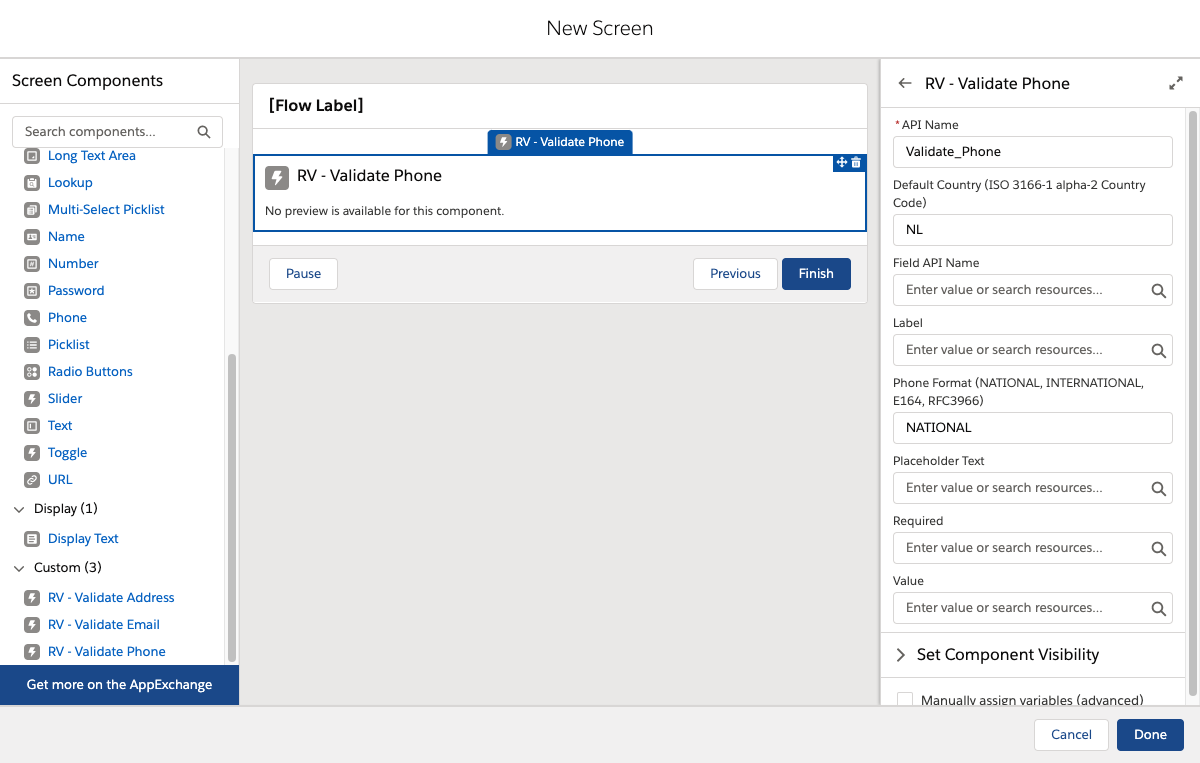Screen dimensions: 1200x763
Task: Collapse the Custom (3) section
Action: pyautogui.click(x=19, y=568)
